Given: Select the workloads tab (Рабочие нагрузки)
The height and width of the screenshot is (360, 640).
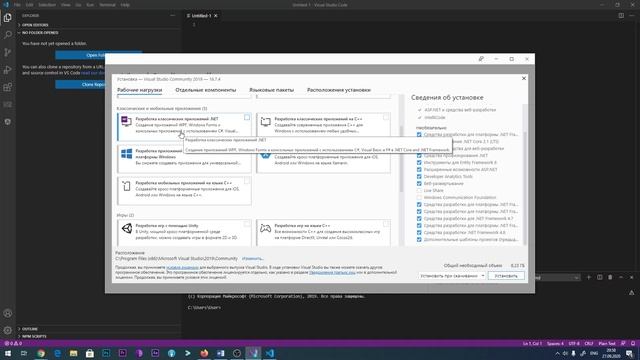Looking at the screenshot, I should click(x=140, y=90).
